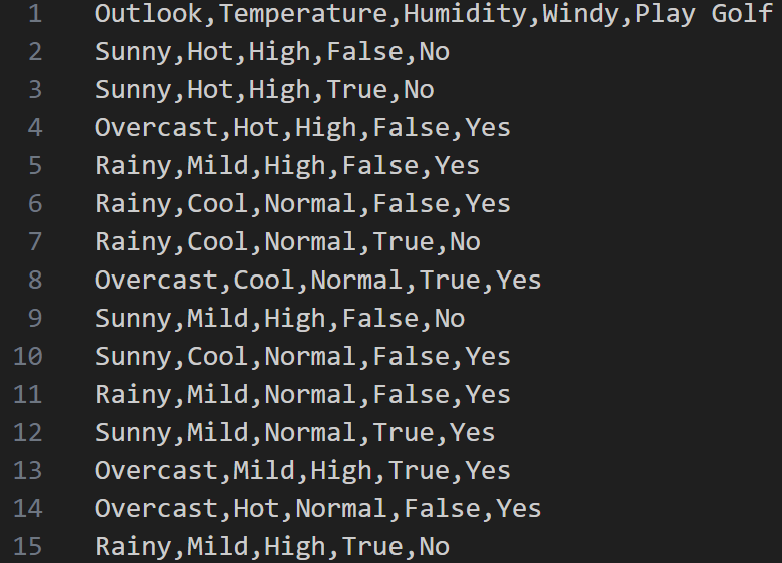Click Normal on line 6
The height and width of the screenshot is (563, 782).
pyautogui.click(x=310, y=204)
